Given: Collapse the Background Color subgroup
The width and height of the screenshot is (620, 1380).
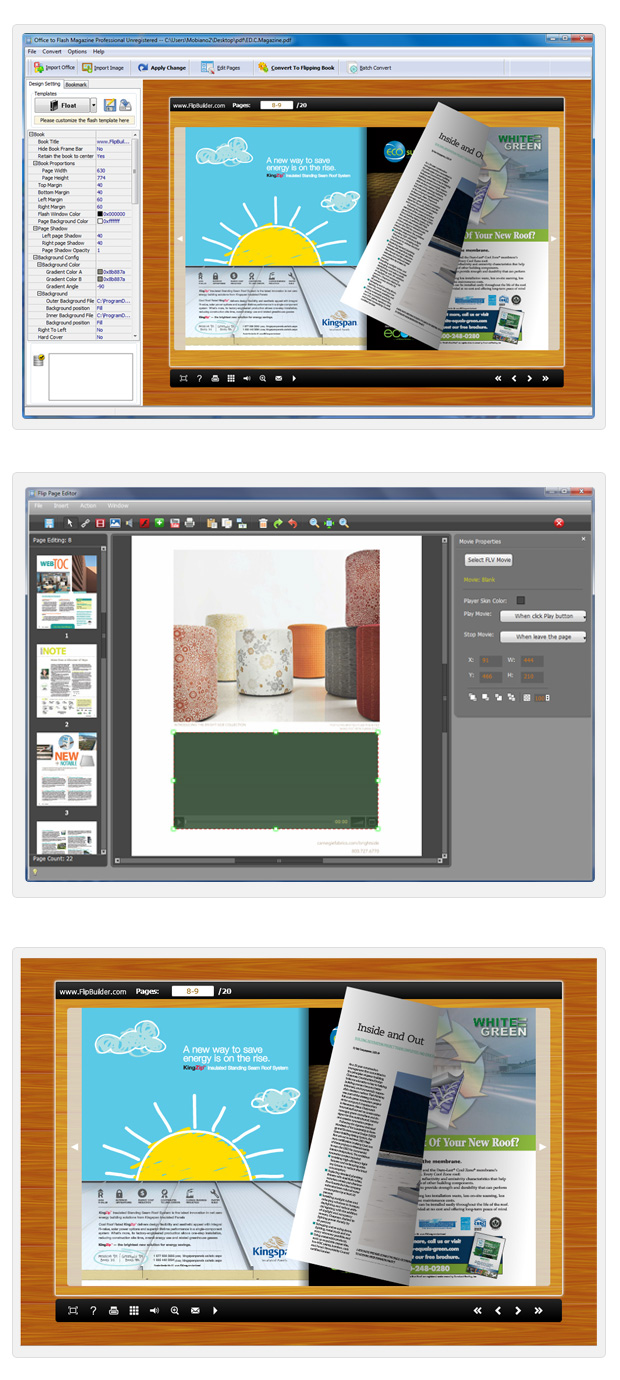Looking at the screenshot, I should (x=39, y=265).
